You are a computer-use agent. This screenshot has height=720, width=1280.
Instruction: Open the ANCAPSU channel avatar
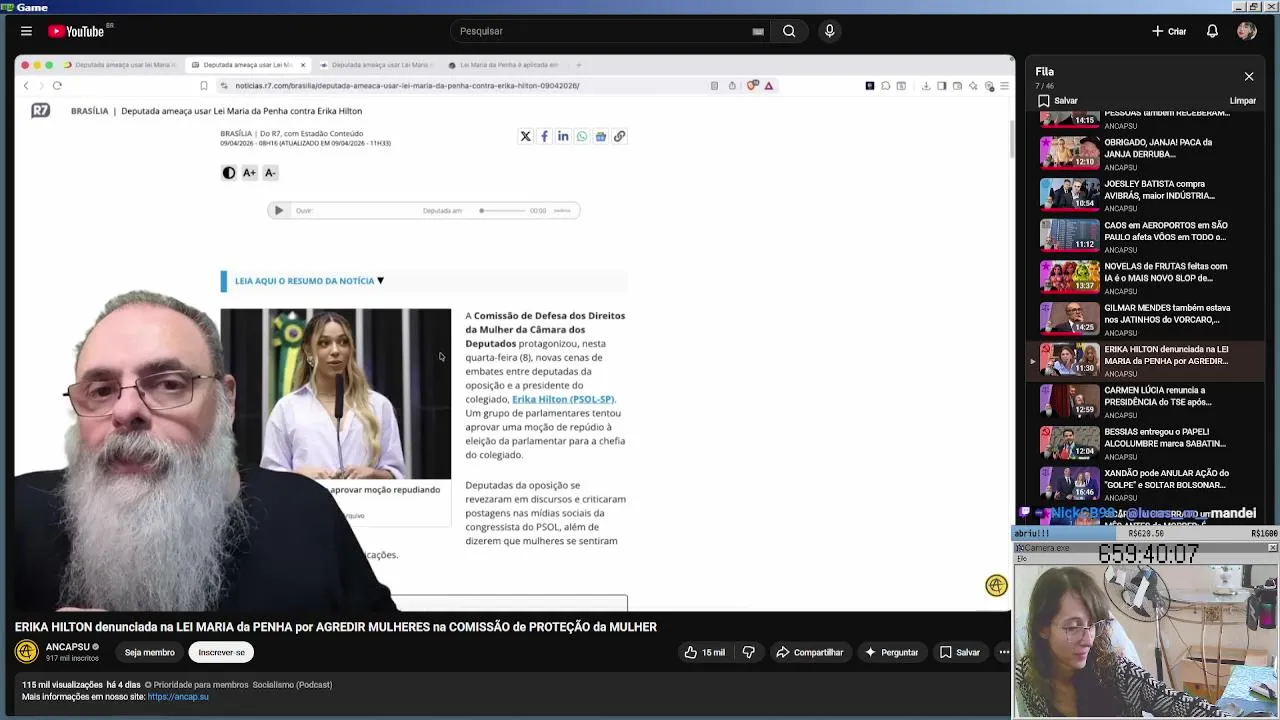coord(27,652)
